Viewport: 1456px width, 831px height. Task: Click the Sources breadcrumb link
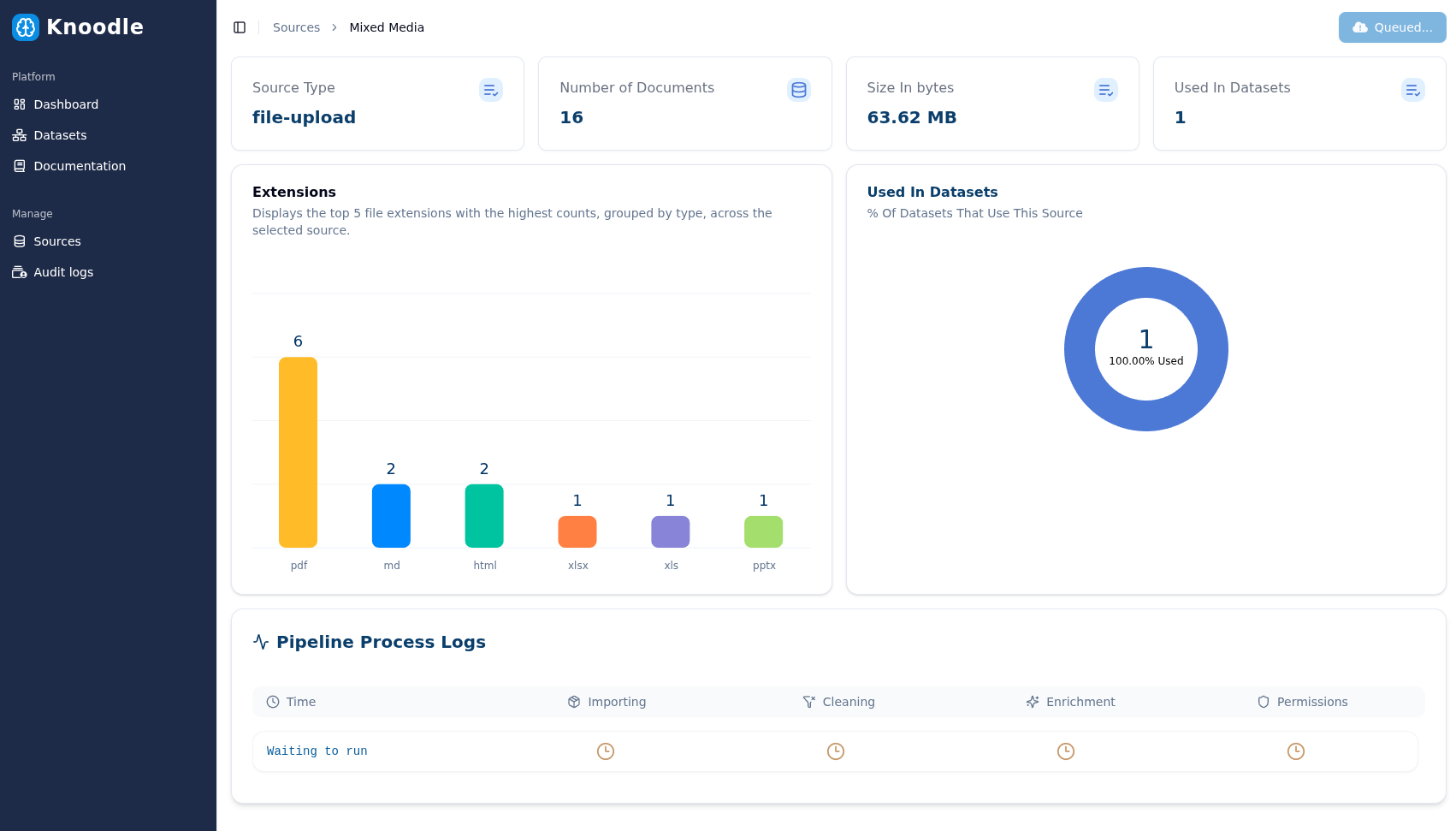[296, 27]
